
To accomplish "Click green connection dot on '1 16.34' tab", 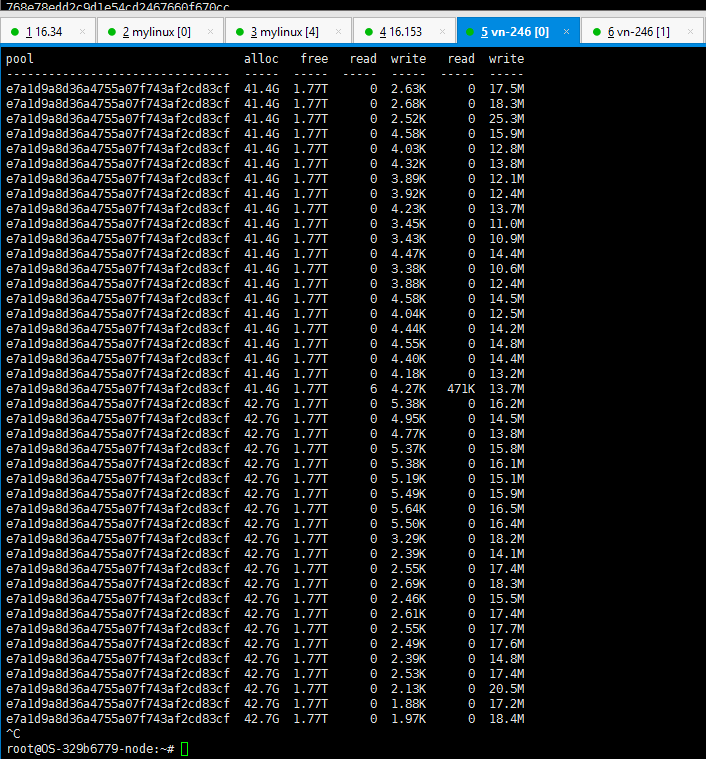I will pyautogui.click(x=15, y=32).
